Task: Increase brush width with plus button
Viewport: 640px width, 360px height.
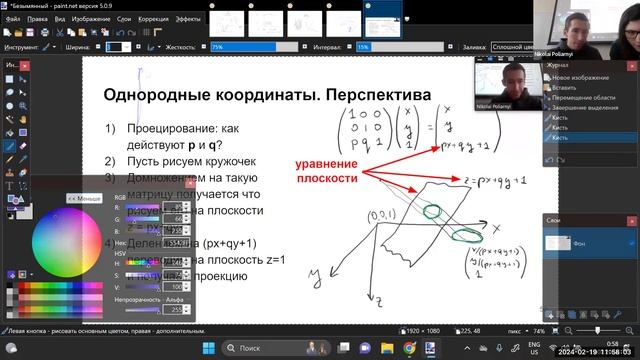Action: click(x=138, y=47)
